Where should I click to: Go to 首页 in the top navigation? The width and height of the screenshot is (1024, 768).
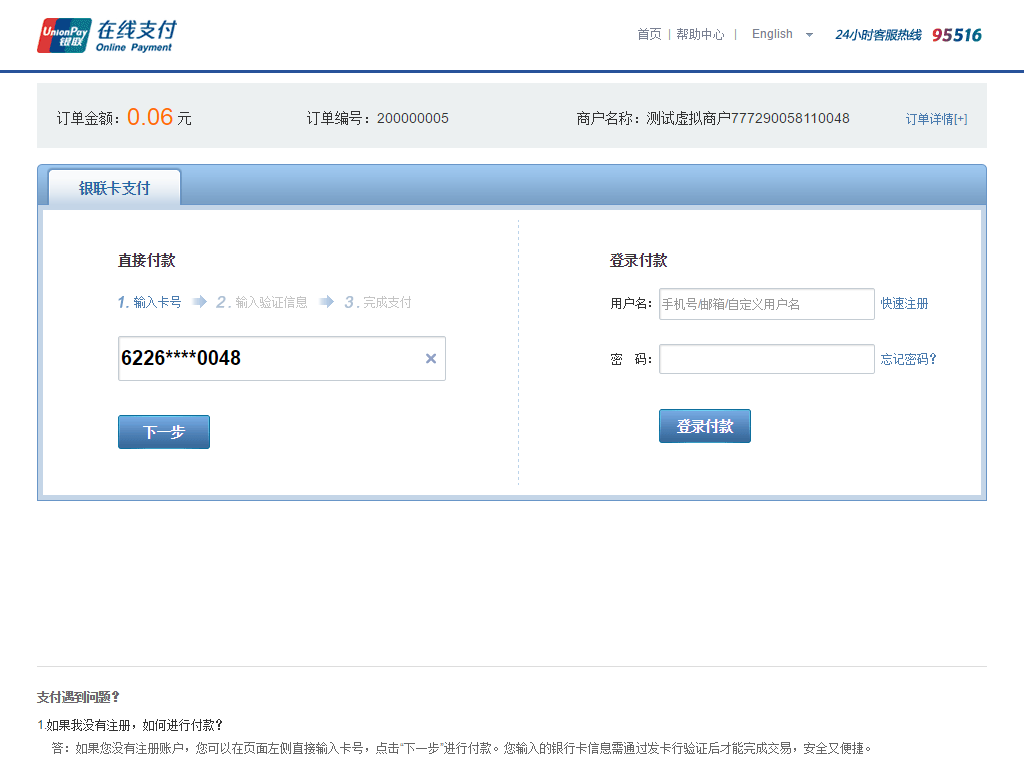(x=649, y=34)
